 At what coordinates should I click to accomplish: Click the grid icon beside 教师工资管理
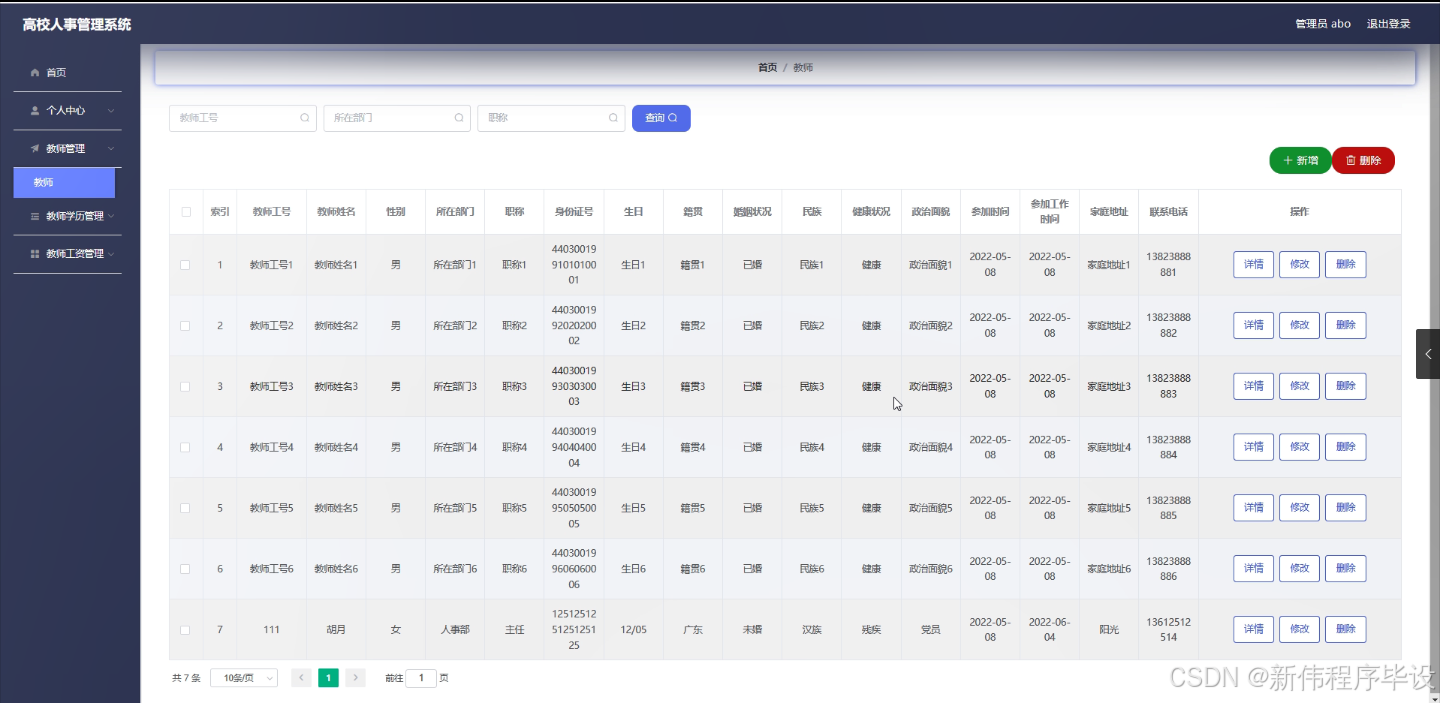point(35,254)
